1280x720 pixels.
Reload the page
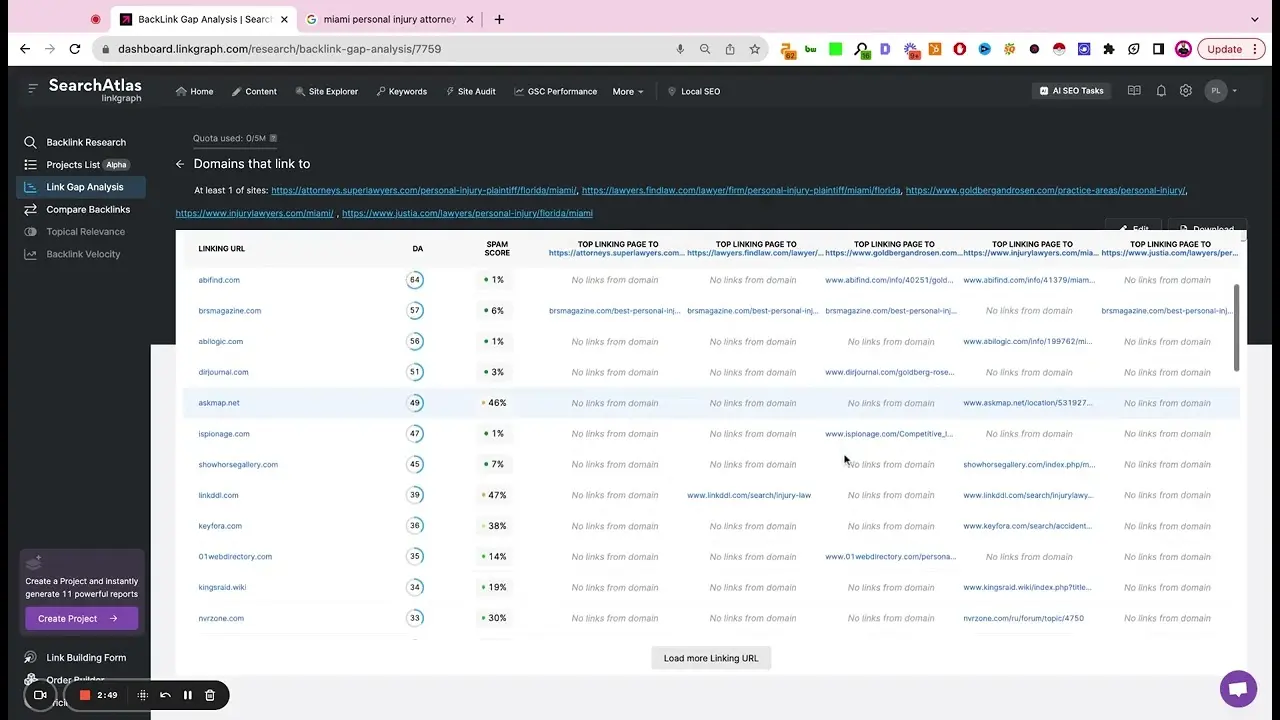click(x=75, y=49)
